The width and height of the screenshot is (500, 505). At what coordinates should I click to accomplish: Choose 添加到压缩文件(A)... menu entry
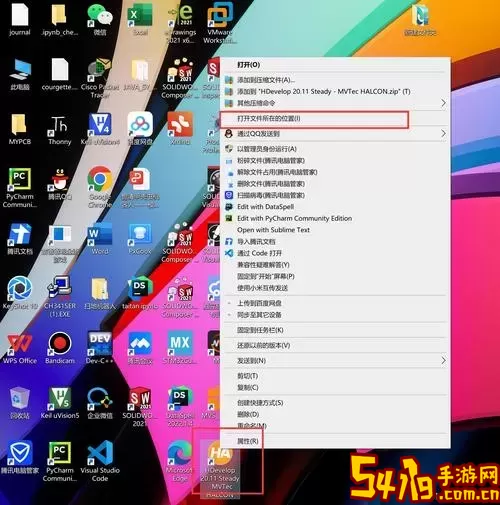tap(266, 80)
